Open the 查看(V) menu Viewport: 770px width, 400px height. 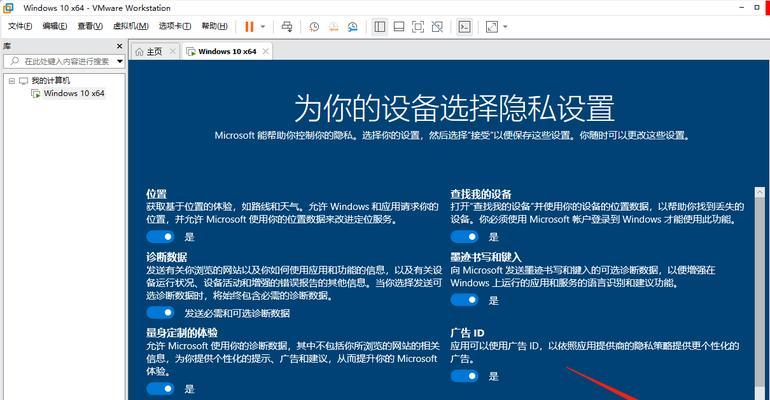point(90,26)
